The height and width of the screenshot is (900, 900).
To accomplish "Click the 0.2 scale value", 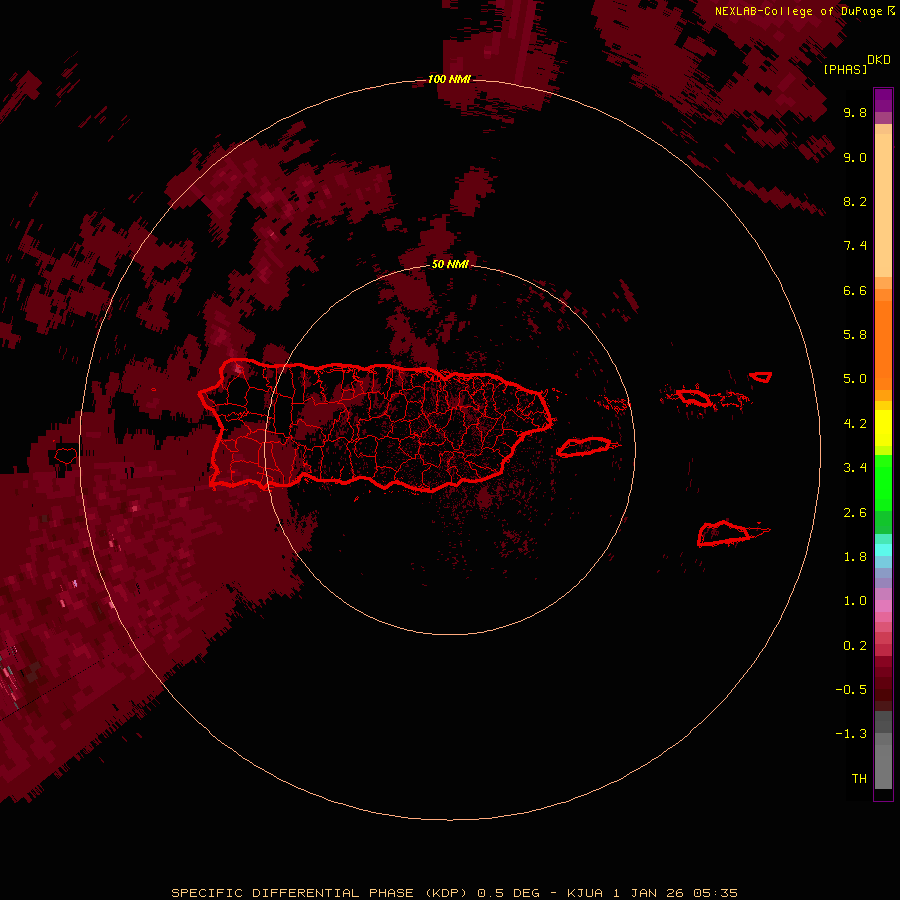I will pyautogui.click(x=855, y=646).
